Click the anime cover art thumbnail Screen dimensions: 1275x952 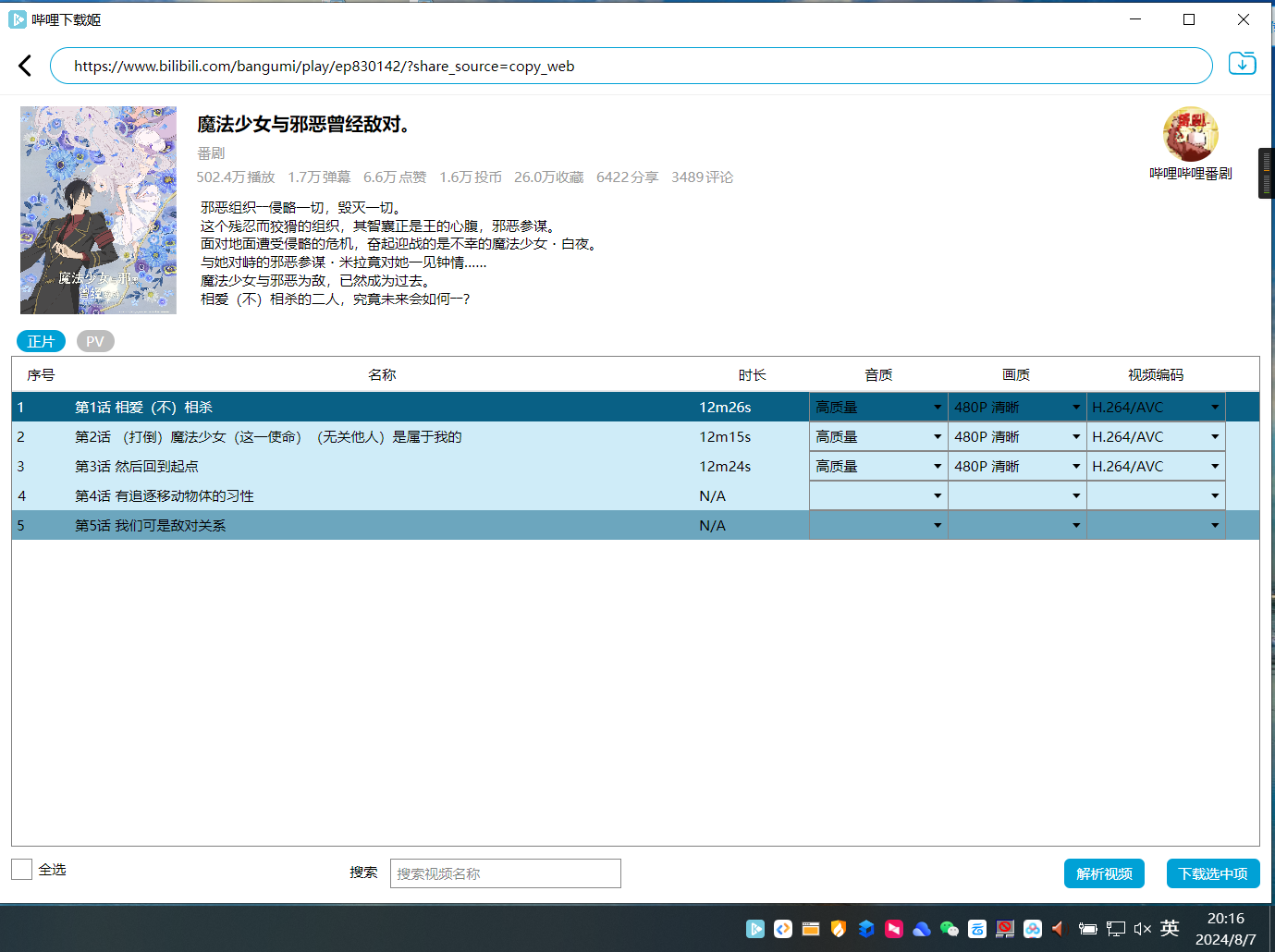[x=98, y=210]
